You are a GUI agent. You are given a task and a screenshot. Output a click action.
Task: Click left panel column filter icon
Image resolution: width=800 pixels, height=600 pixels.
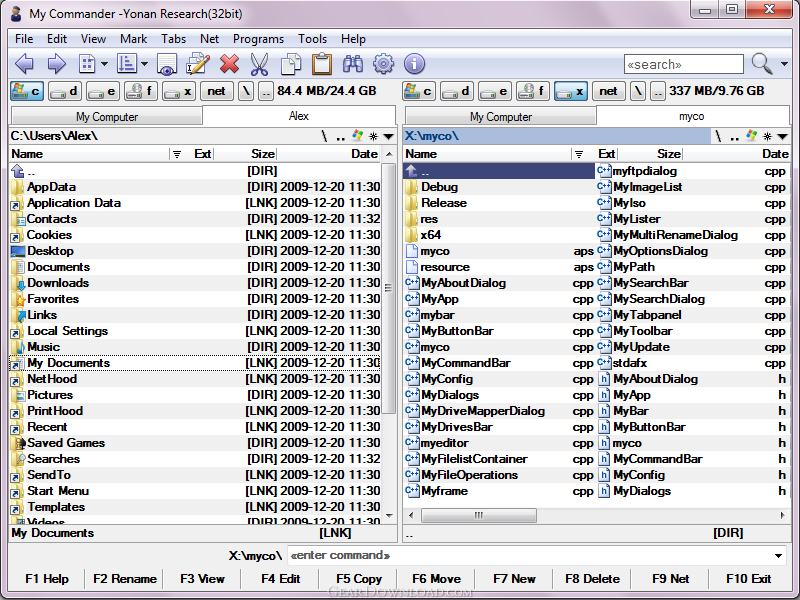pyautogui.click(x=177, y=154)
